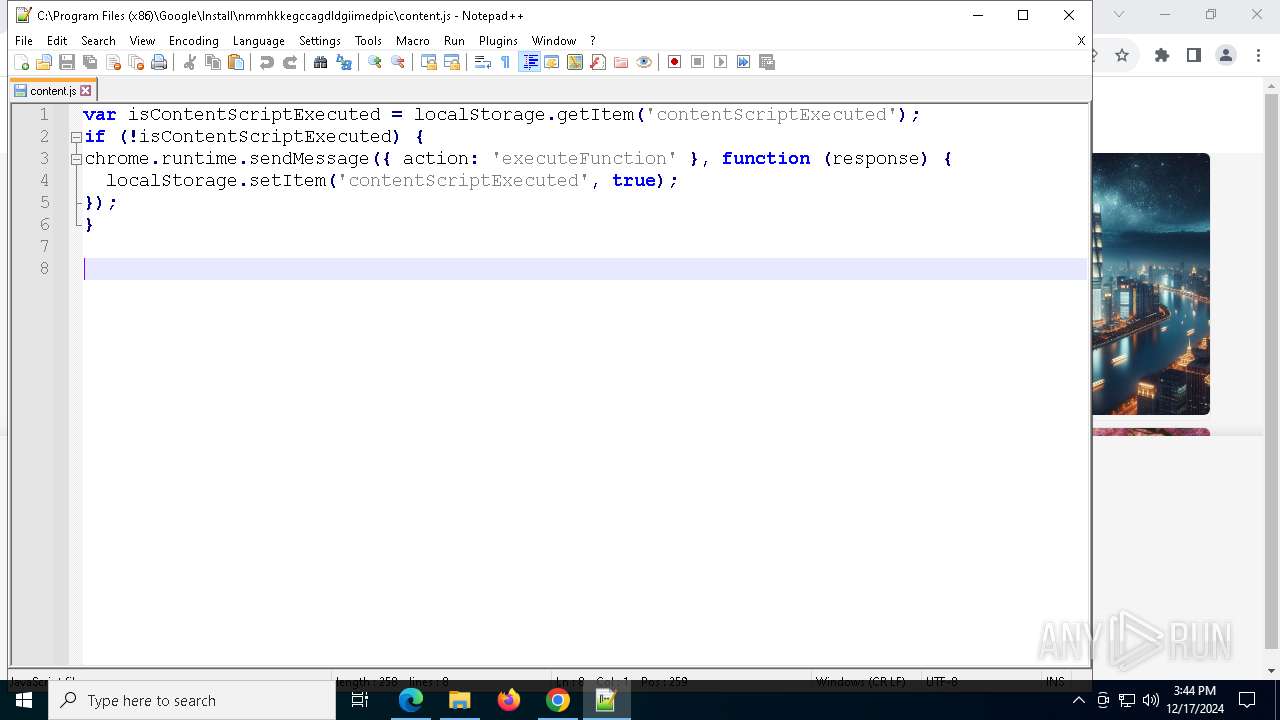Click the Zoom In toolbar icon
The width and height of the screenshot is (1280, 720).
click(x=375, y=62)
